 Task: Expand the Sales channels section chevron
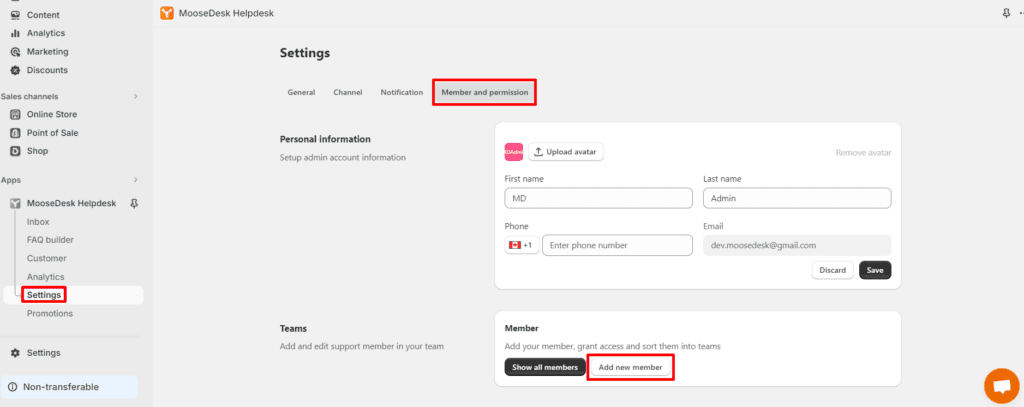(x=136, y=96)
